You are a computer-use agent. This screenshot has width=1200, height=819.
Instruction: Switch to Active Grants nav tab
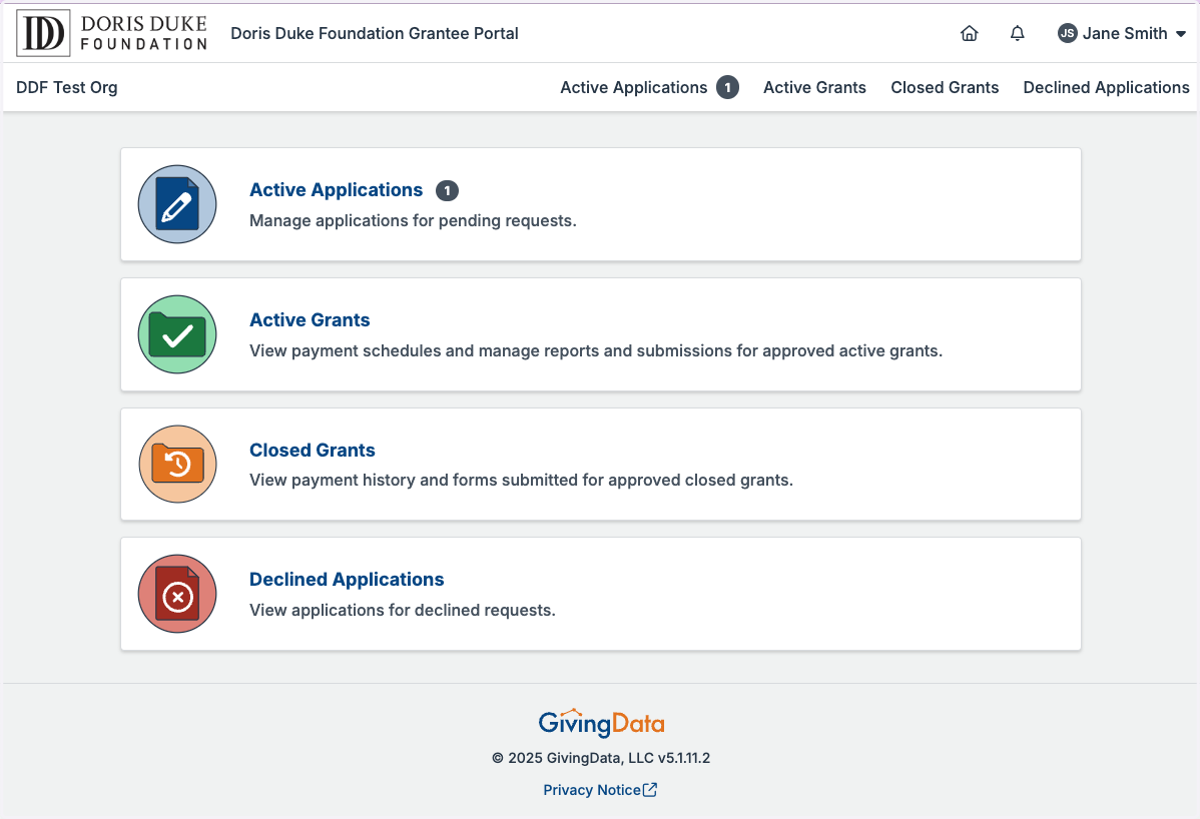tap(815, 87)
